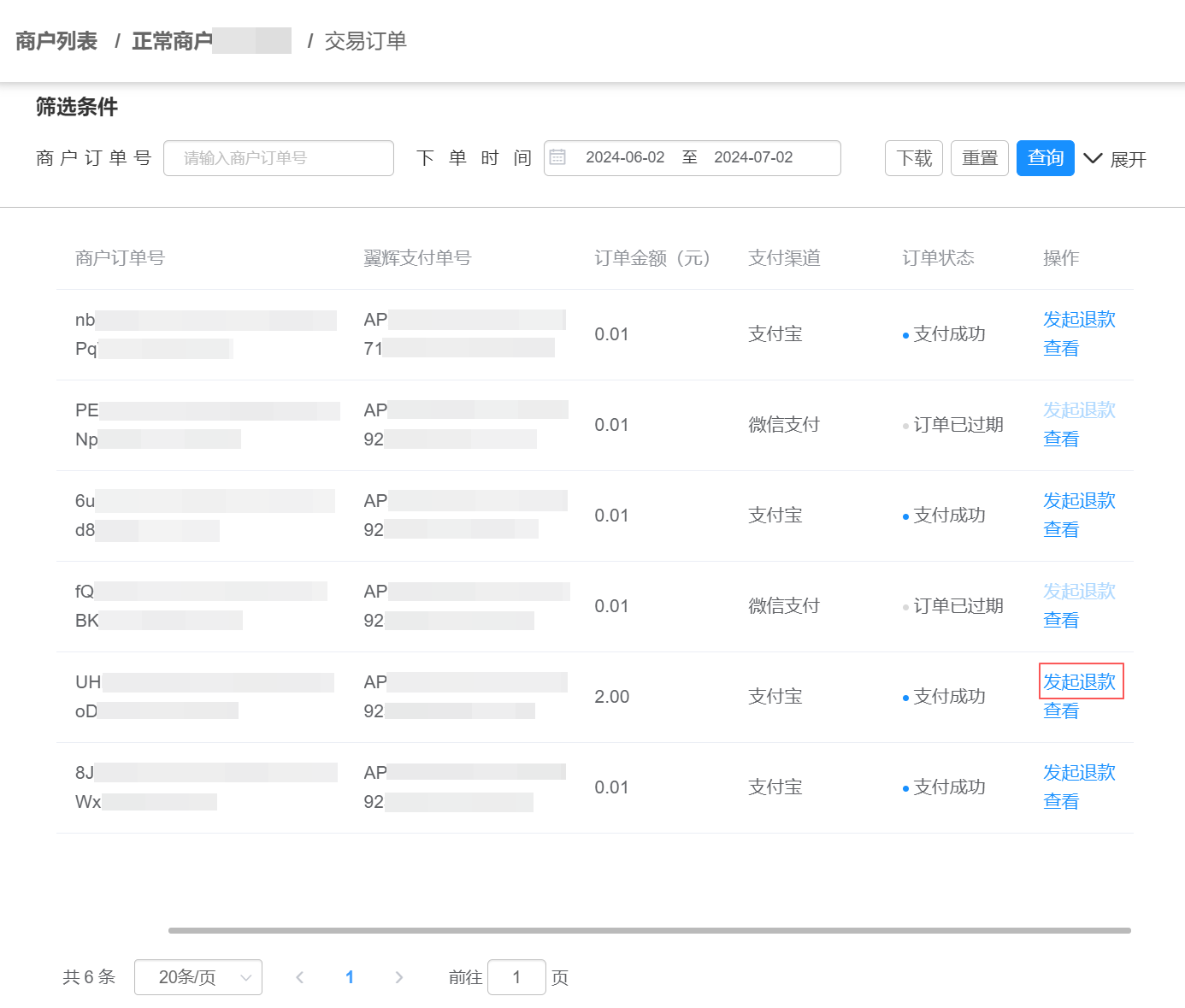Click the merchant order number input field
Viewport: 1185px width, 1008px height.
pos(278,157)
